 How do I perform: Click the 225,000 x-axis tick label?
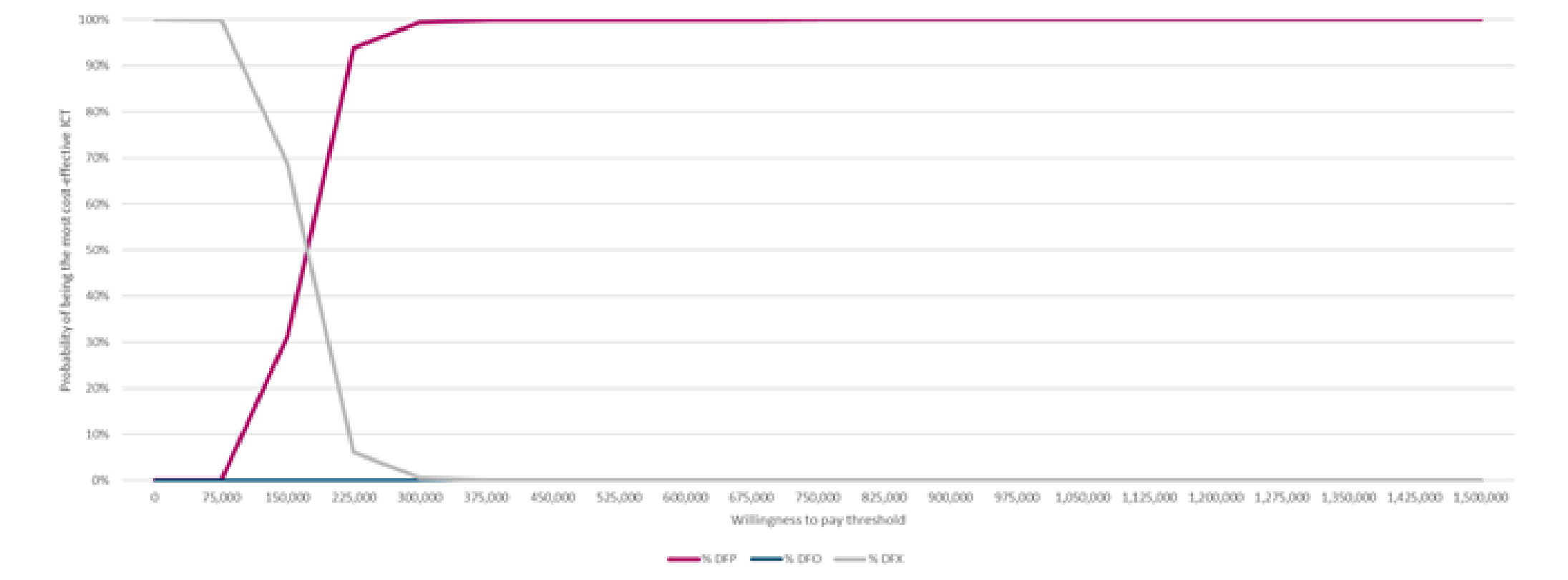coord(354,497)
